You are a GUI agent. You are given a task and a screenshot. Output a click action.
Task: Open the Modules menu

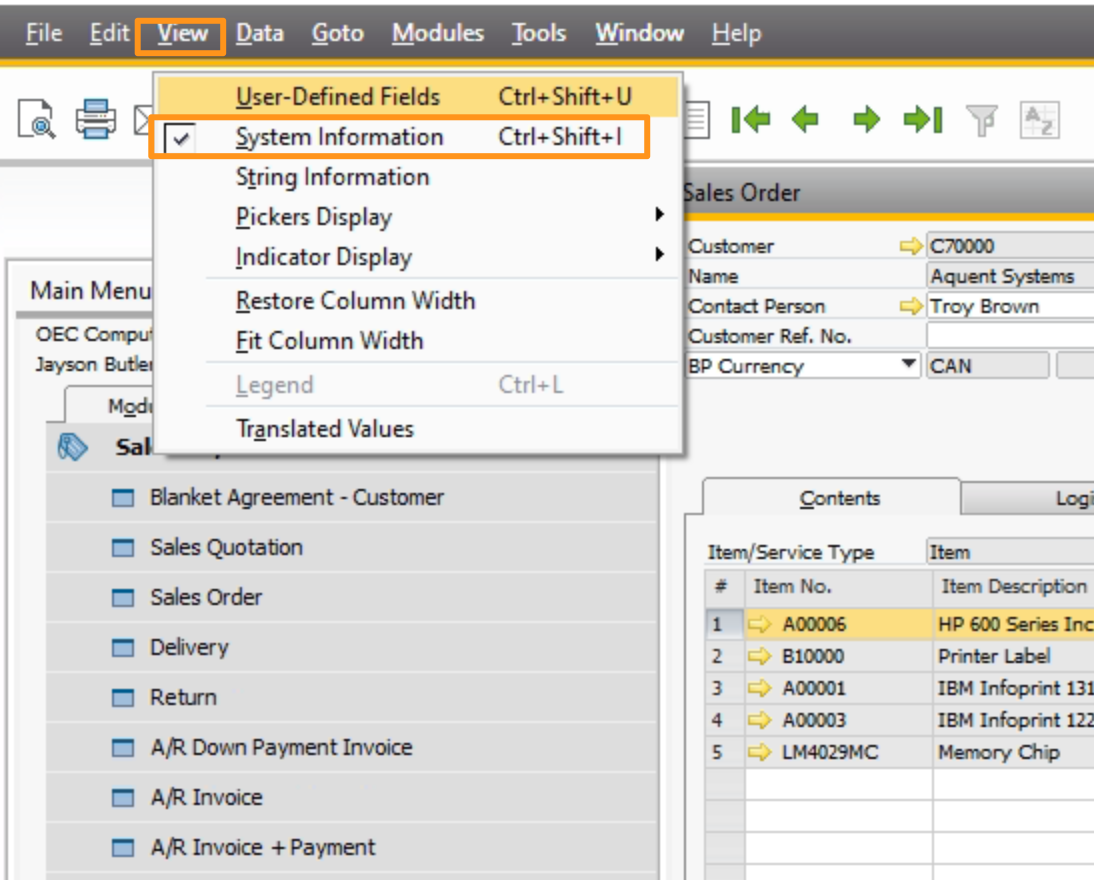[x=437, y=32]
